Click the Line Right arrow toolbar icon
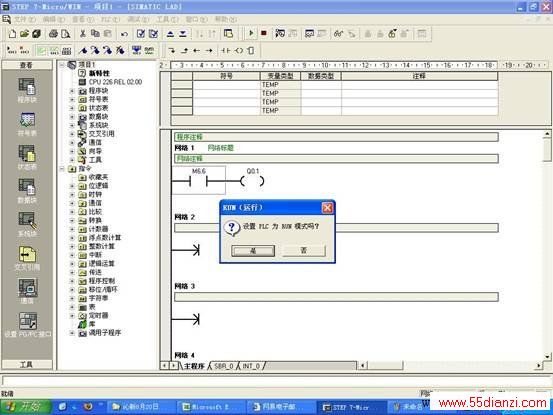The width and height of the screenshot is (553, 415). (x=209, y=51)
